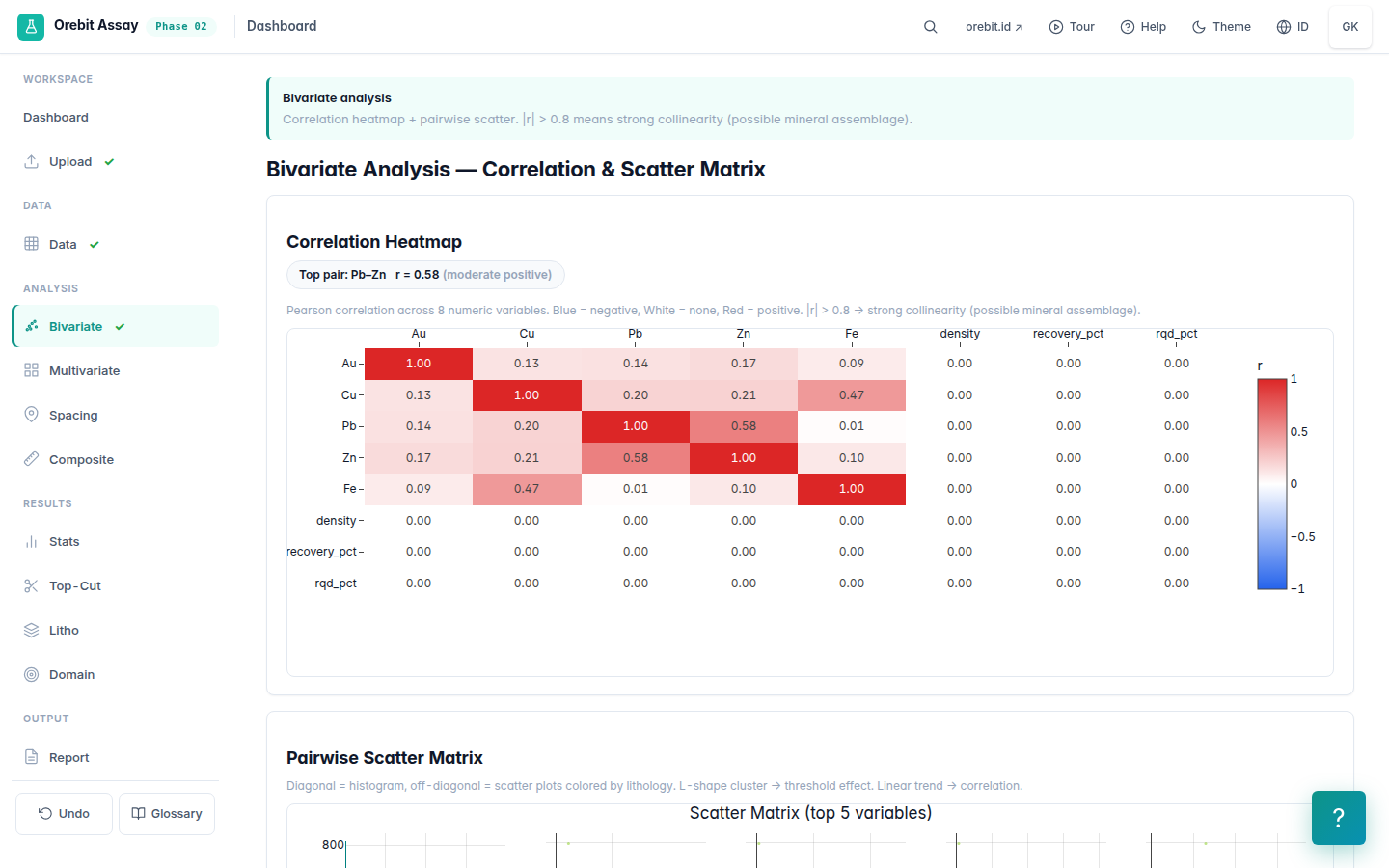Open the Data sidebar item

click(x=116, y=245)
